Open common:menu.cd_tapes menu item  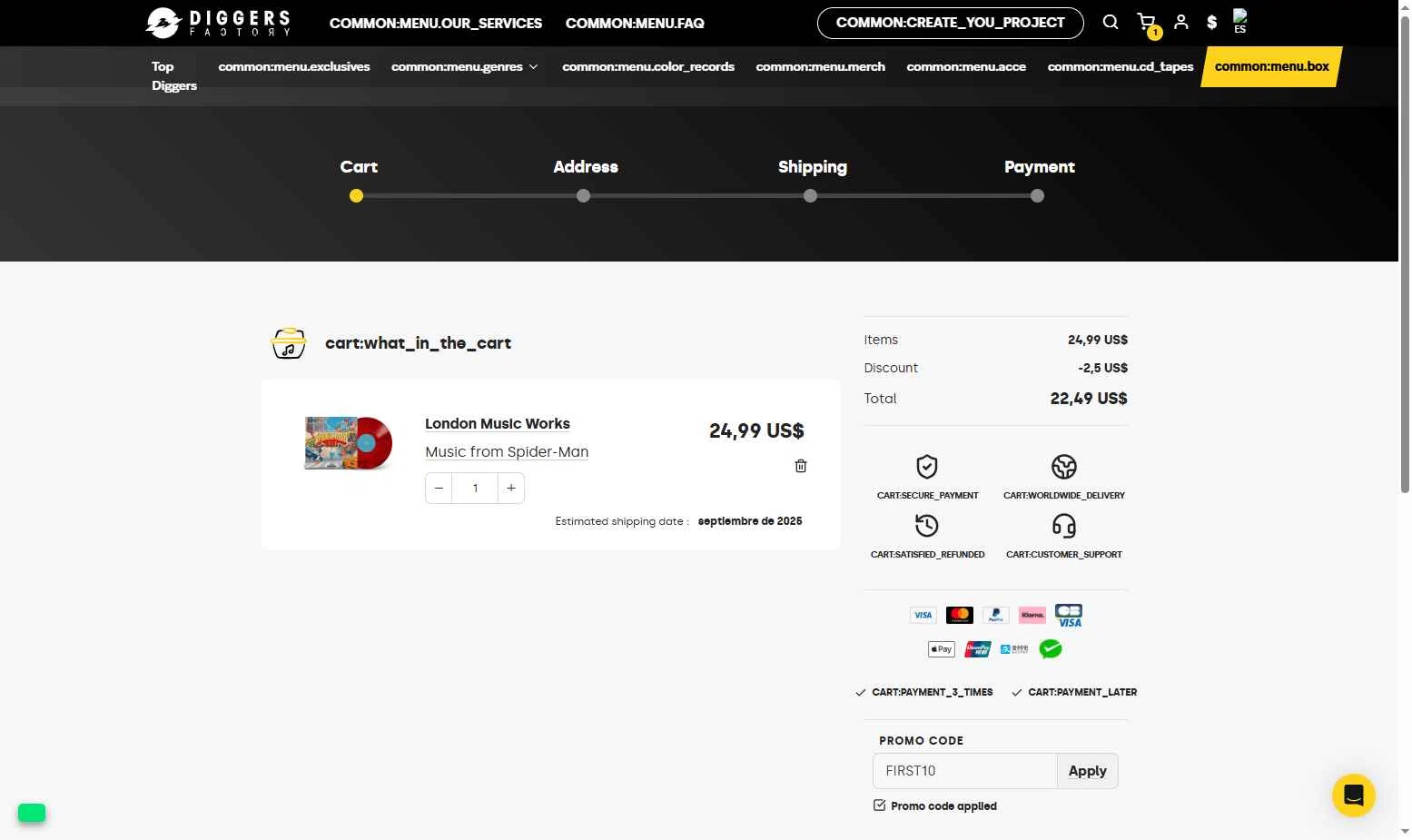(1121, 66)
